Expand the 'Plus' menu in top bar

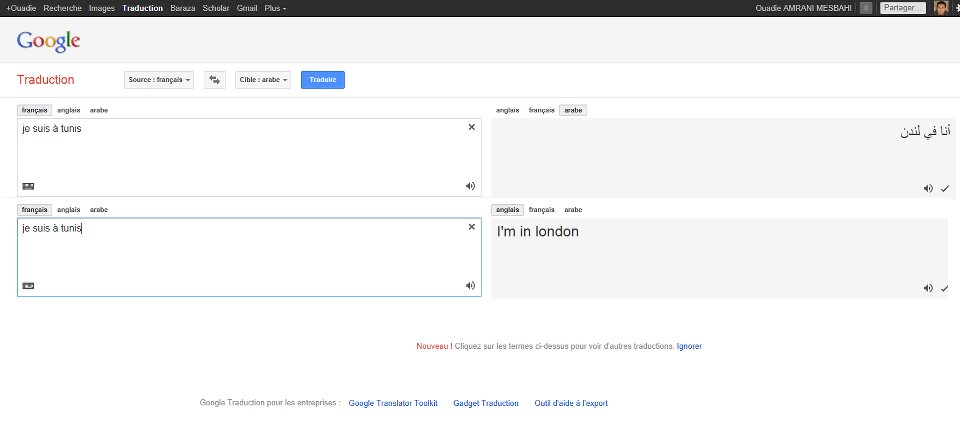(275, 8)
